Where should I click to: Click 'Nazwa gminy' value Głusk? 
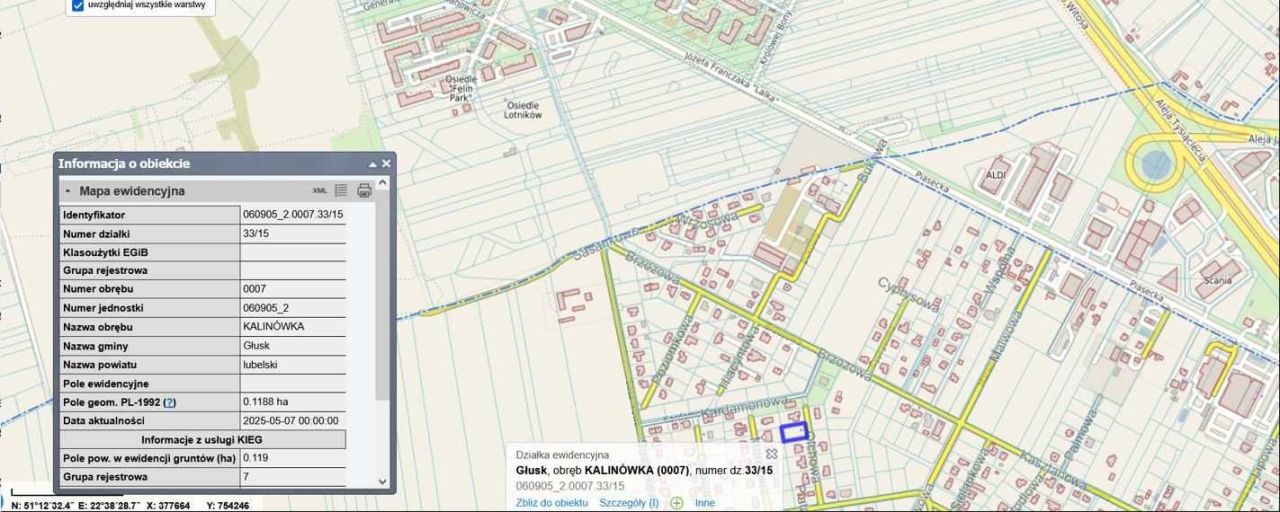(x=256, y=345)
